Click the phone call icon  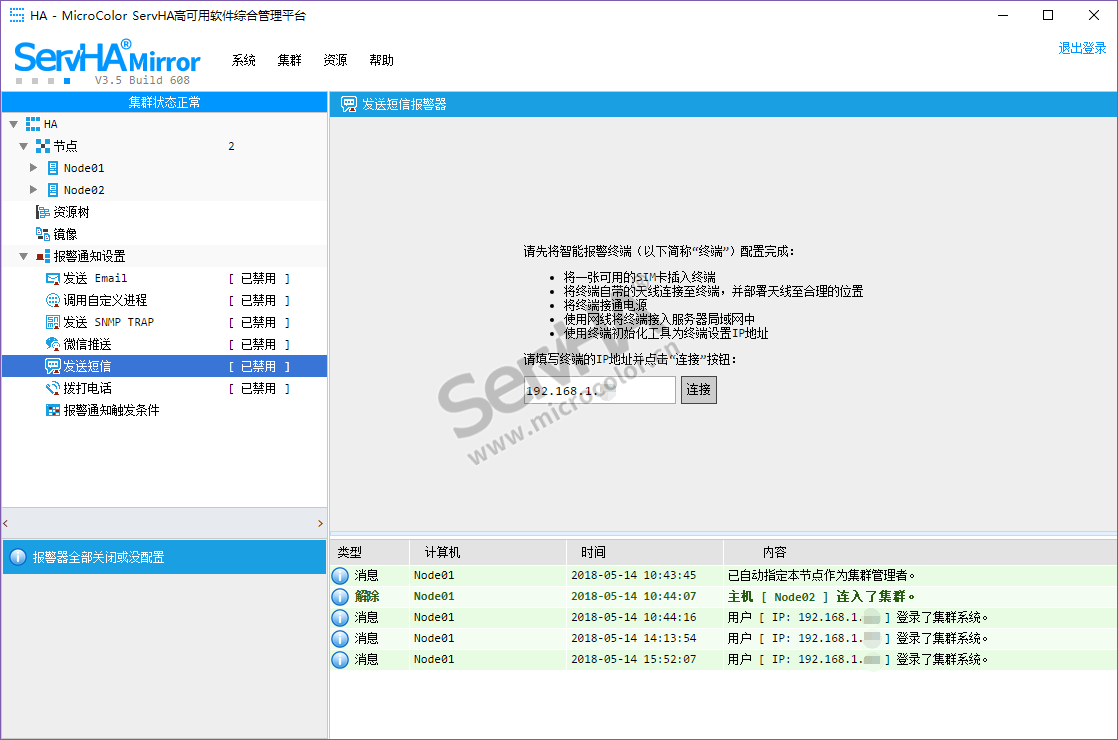tap(53, 388)
